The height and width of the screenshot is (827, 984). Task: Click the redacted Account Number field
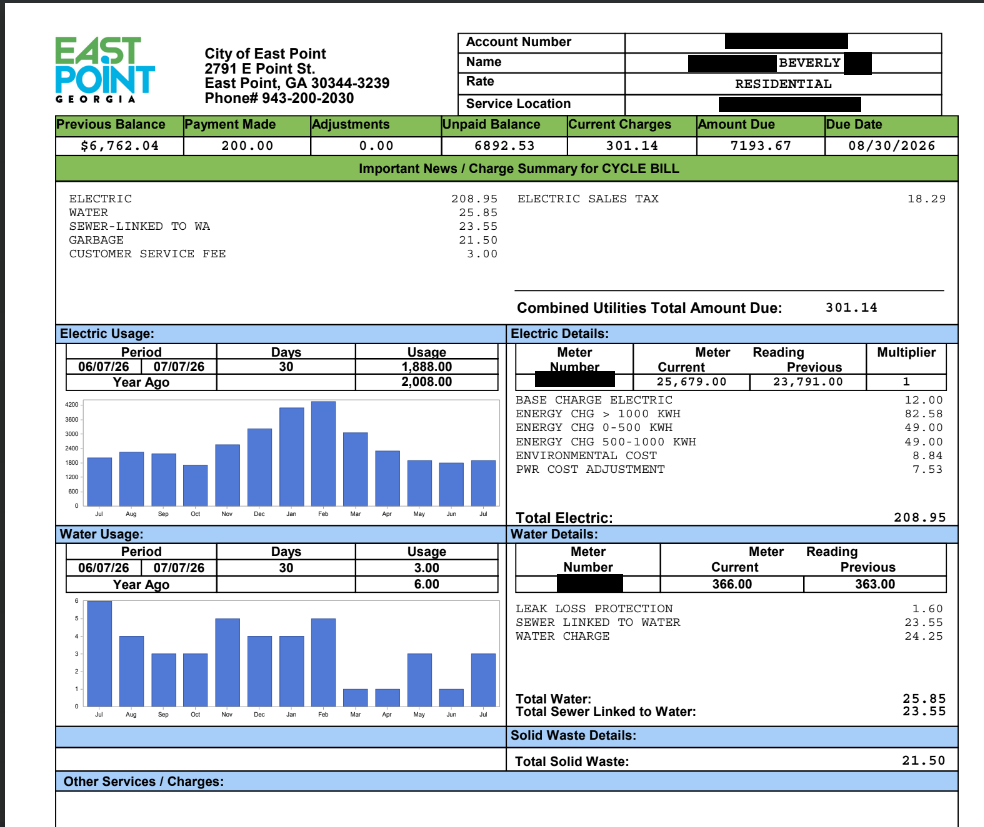tap(783, 42)
